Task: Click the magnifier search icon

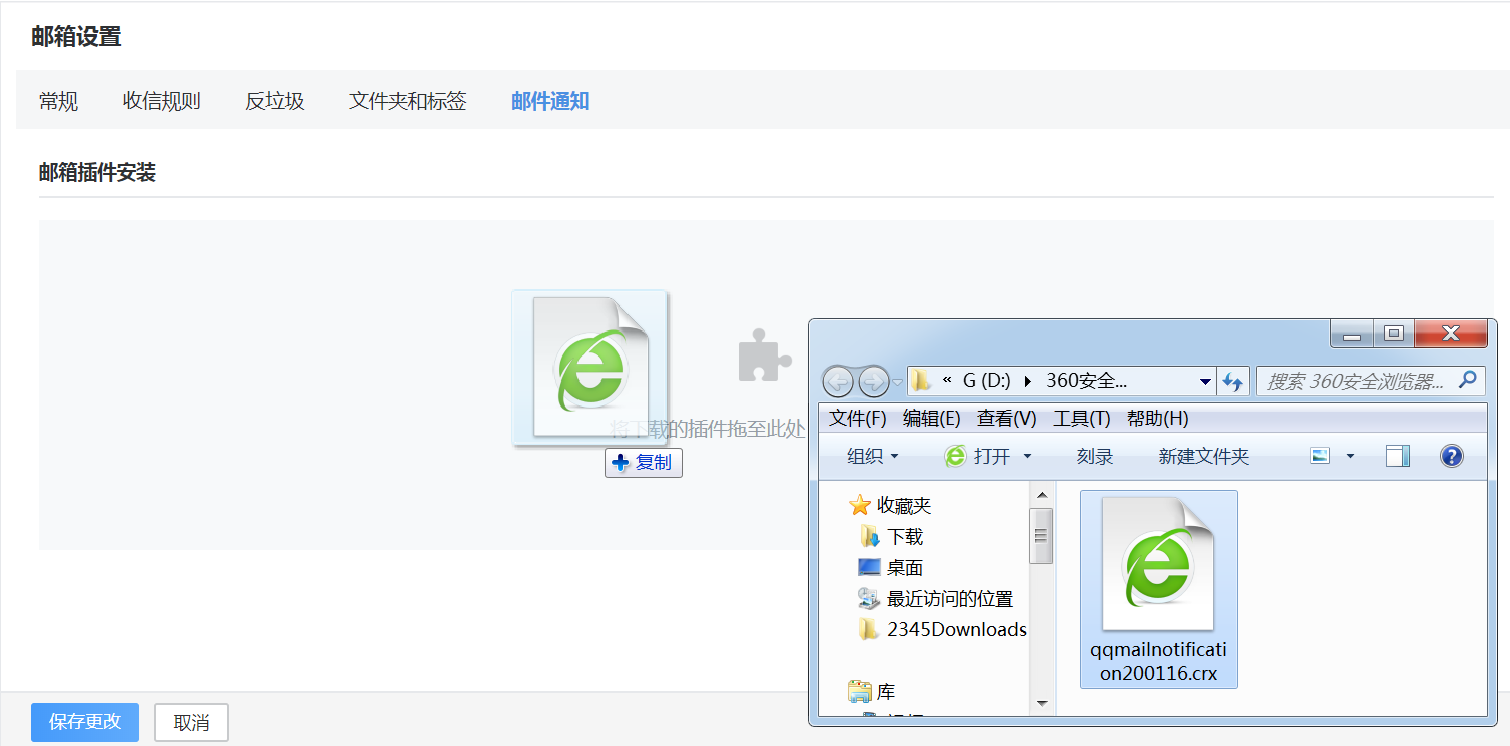Action: tap(1468, 380)
